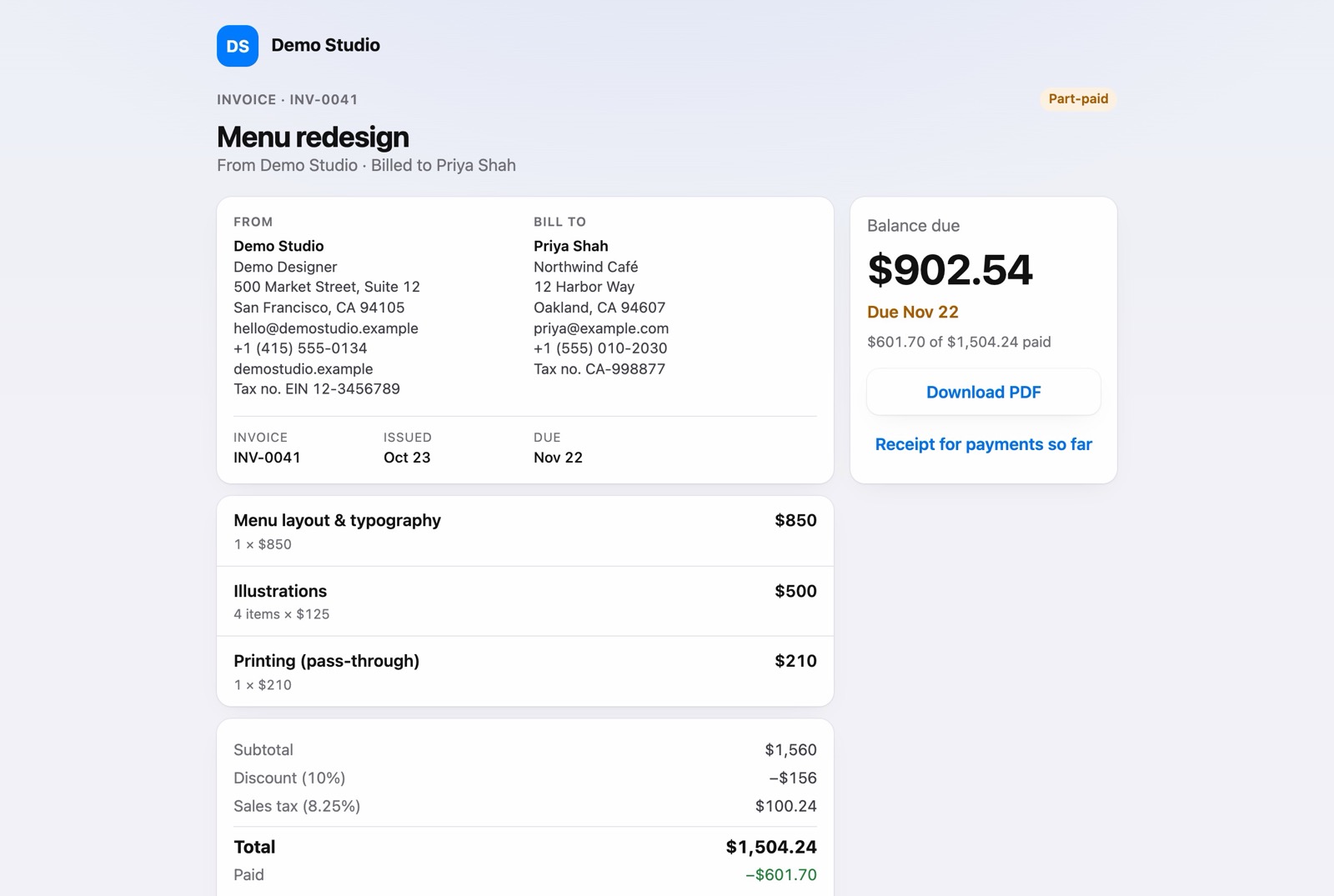Click '$601.70 of $1,504.24 paid' text
Image resolution: width=1334 pixels, height=896 pixels.
959,342
